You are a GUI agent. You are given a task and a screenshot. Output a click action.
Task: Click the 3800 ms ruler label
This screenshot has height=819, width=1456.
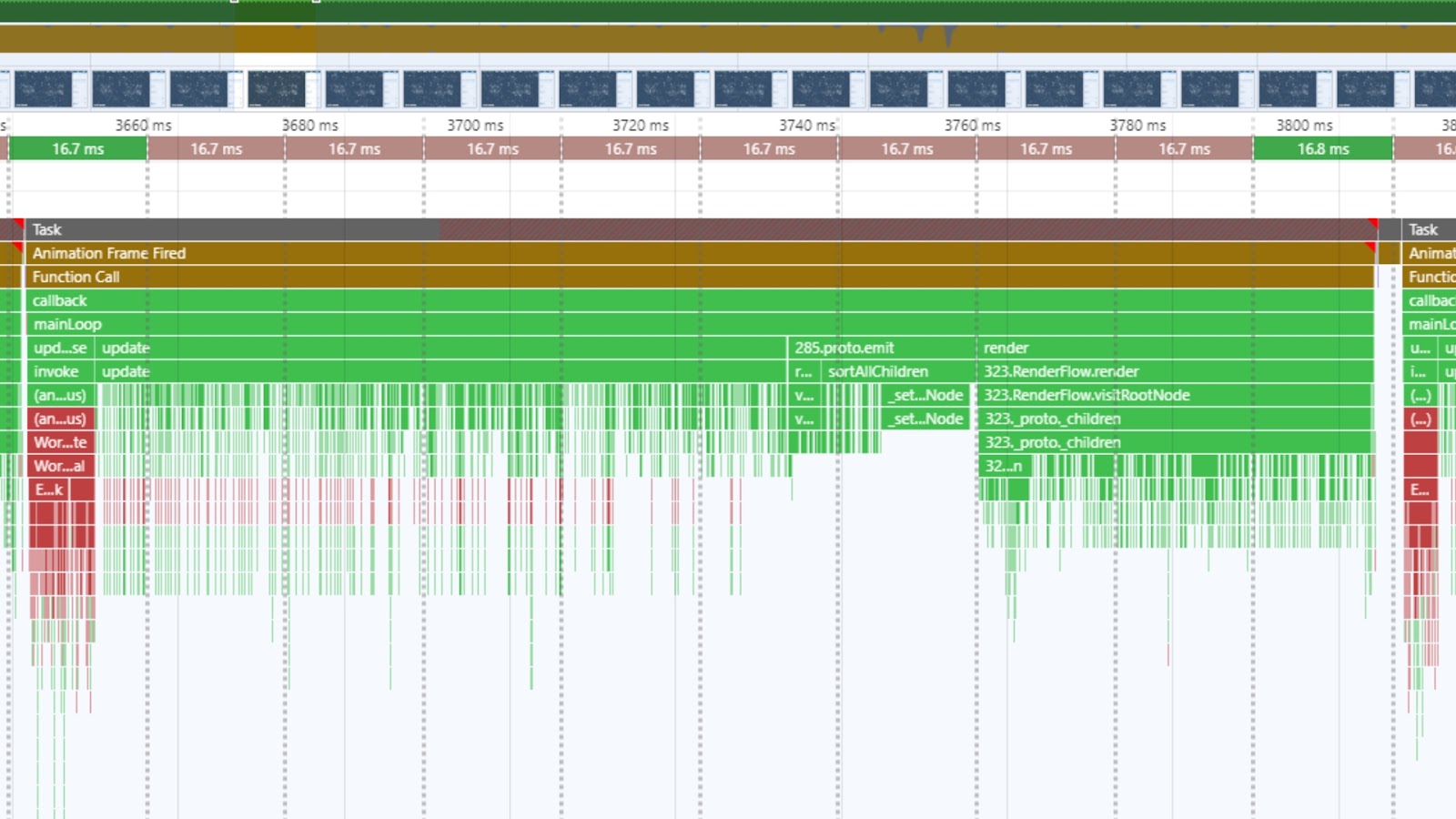pyautogui.click(x=1304, y=126)
